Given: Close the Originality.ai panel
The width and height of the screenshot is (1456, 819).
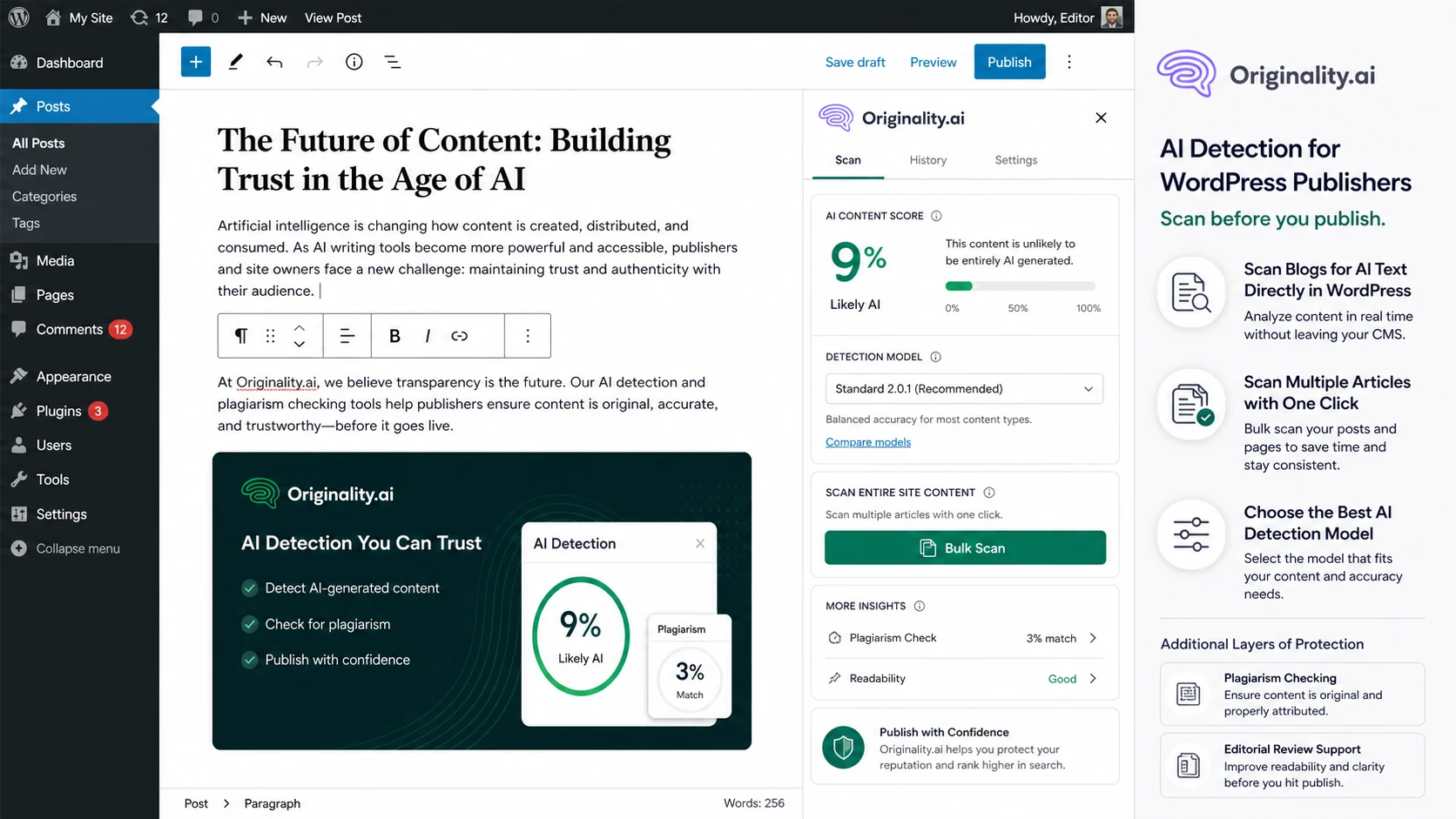Looking at the screenshot, I should point(1101,117).
